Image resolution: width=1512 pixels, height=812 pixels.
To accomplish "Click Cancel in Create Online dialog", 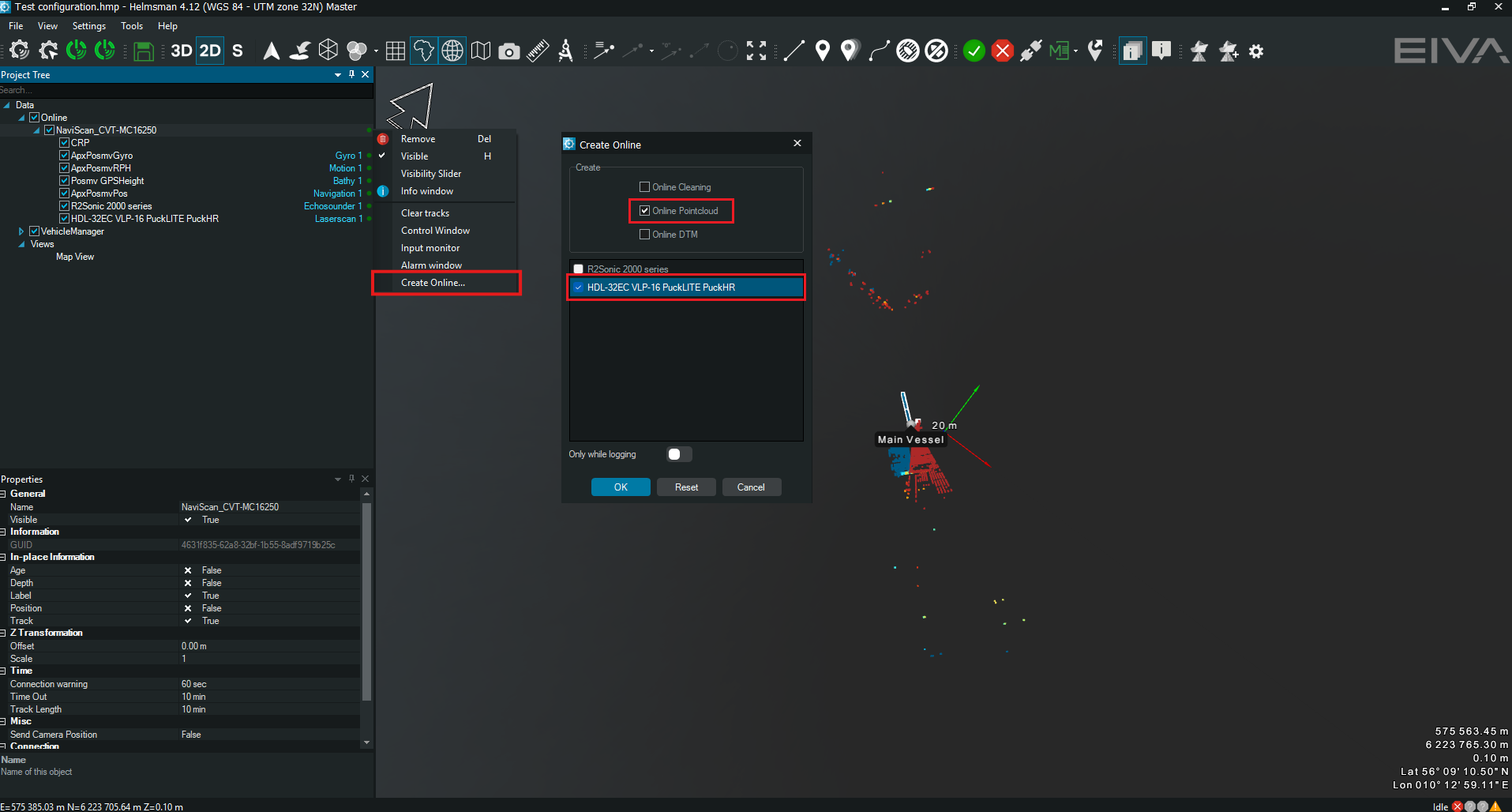I will pyautogui.click(x=751, y=487).
